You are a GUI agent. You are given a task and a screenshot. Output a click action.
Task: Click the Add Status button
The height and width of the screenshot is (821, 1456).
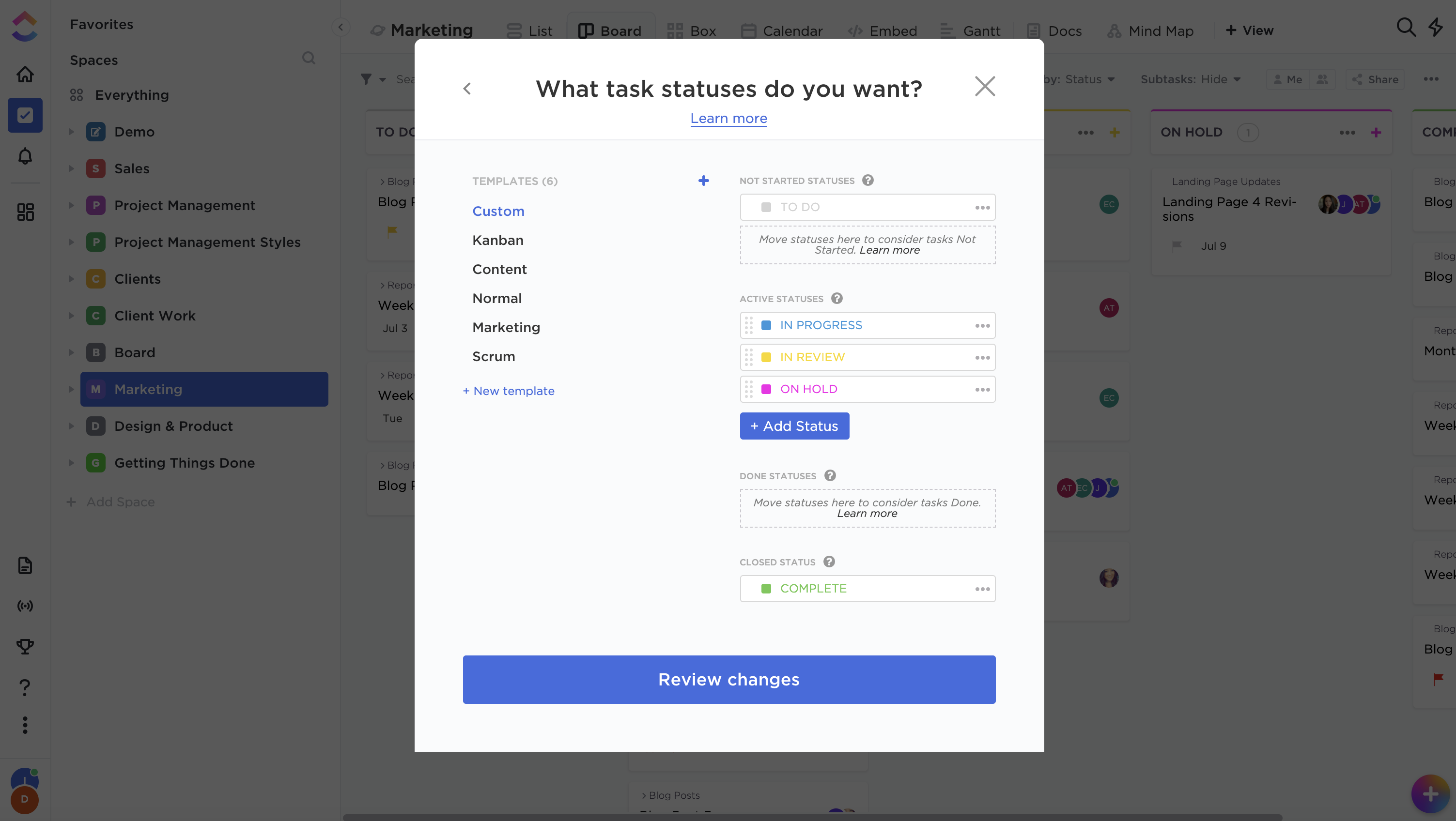pos(794,426)
